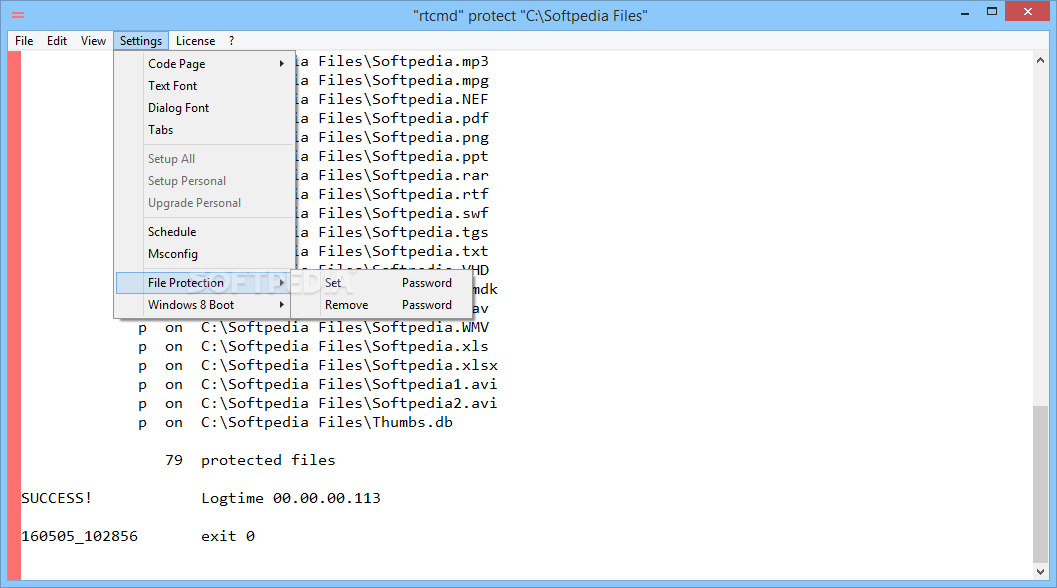This screenshot has width=1057, height=588.
Task: Click the 'Logtime 00.00.00.113' text
Action: click(291, 498)
